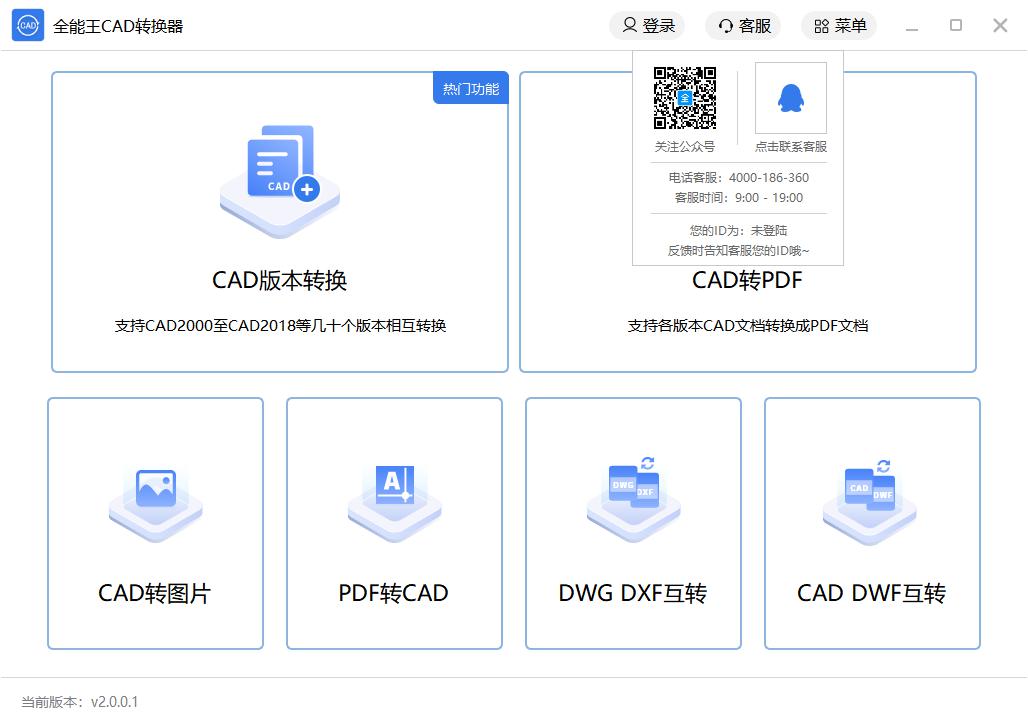Open the 菜单 menu

click(839, 26)
